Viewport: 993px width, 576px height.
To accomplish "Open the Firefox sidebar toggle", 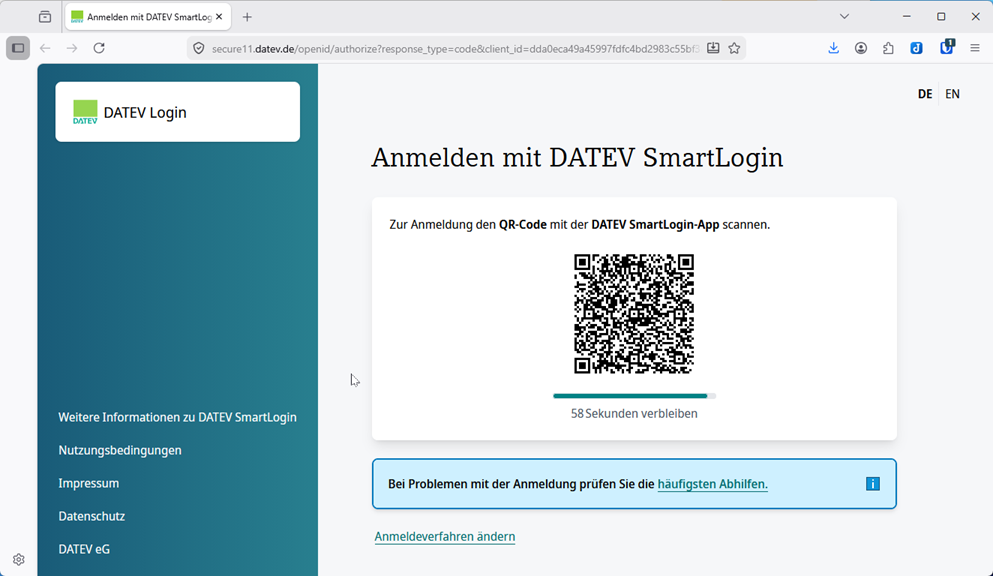I will point(18,48).
